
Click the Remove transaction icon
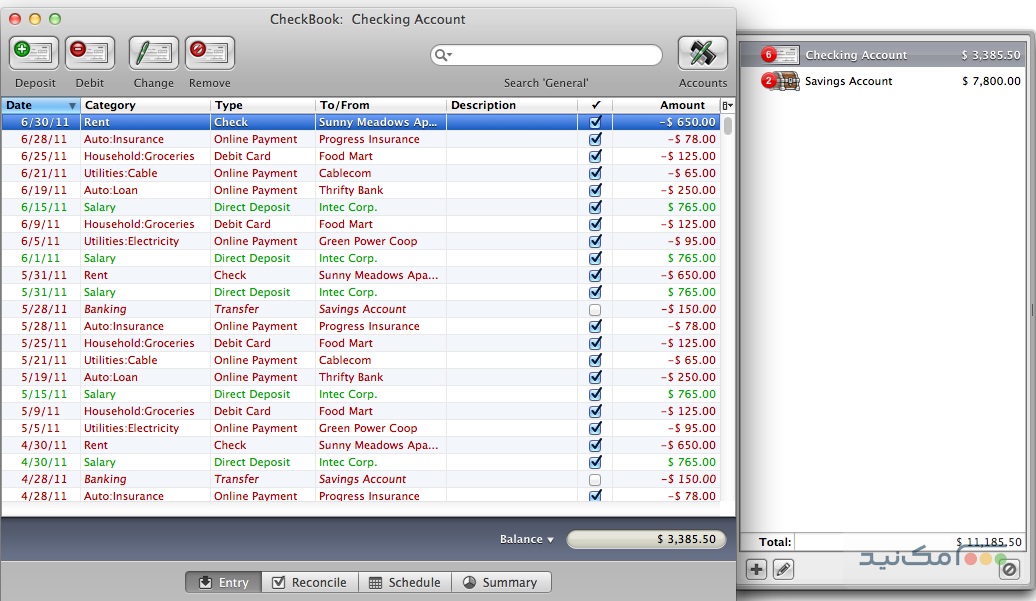[x=210, y=53]
